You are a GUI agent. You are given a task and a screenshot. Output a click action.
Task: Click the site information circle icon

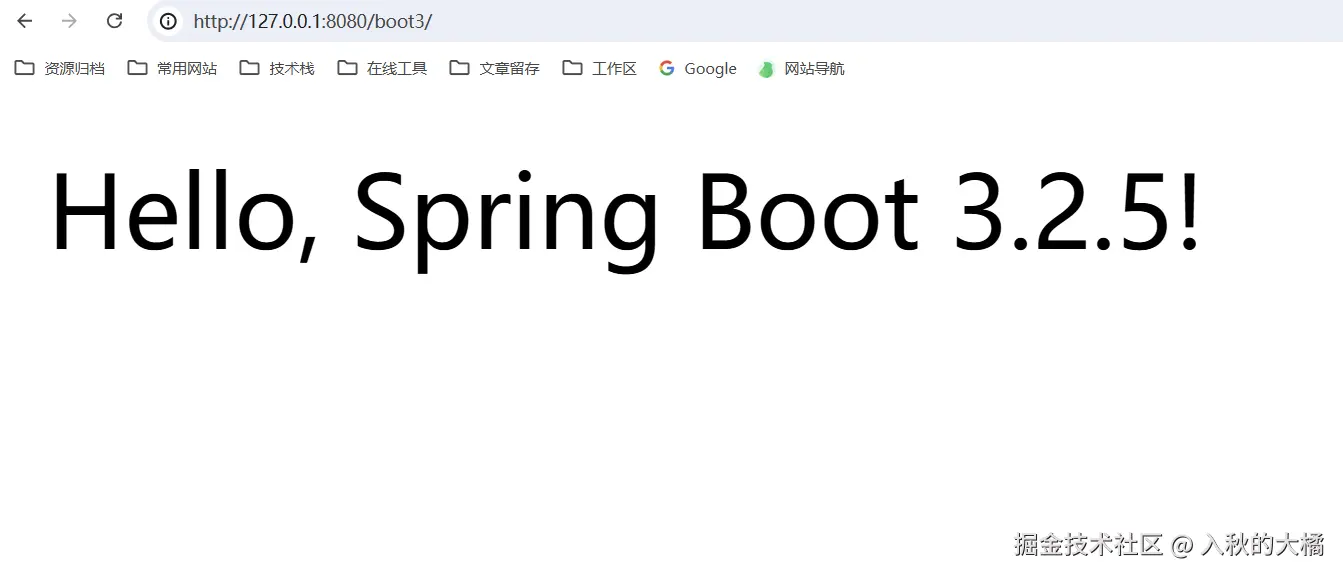tap(168, 21)
